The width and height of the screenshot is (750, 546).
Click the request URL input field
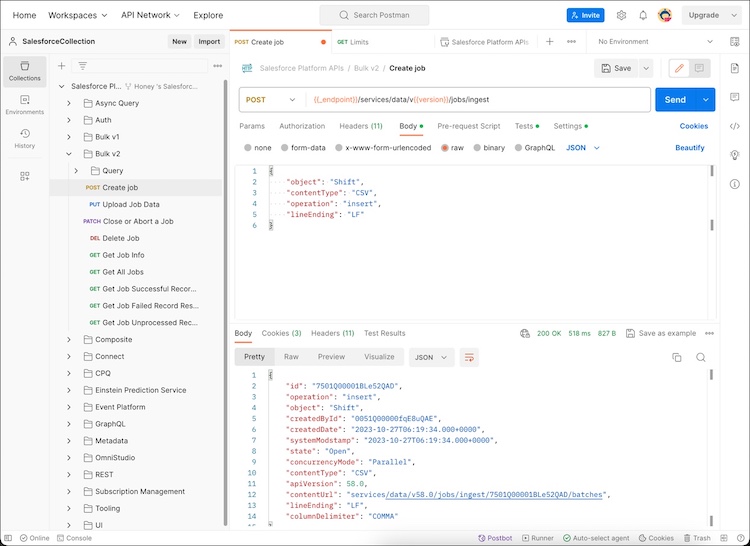pyautogui.click(x=477, y=99)
